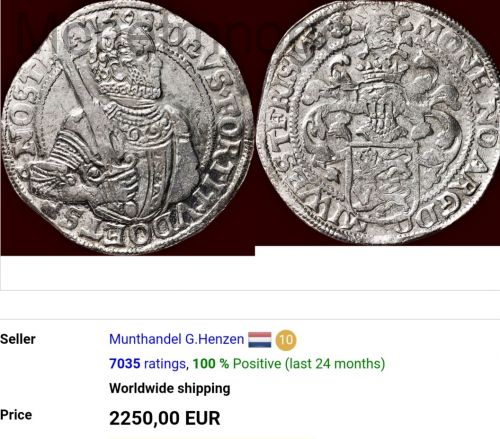Click the Seller label
Viewport: 500px width, 439px height.
click(18, 339)
